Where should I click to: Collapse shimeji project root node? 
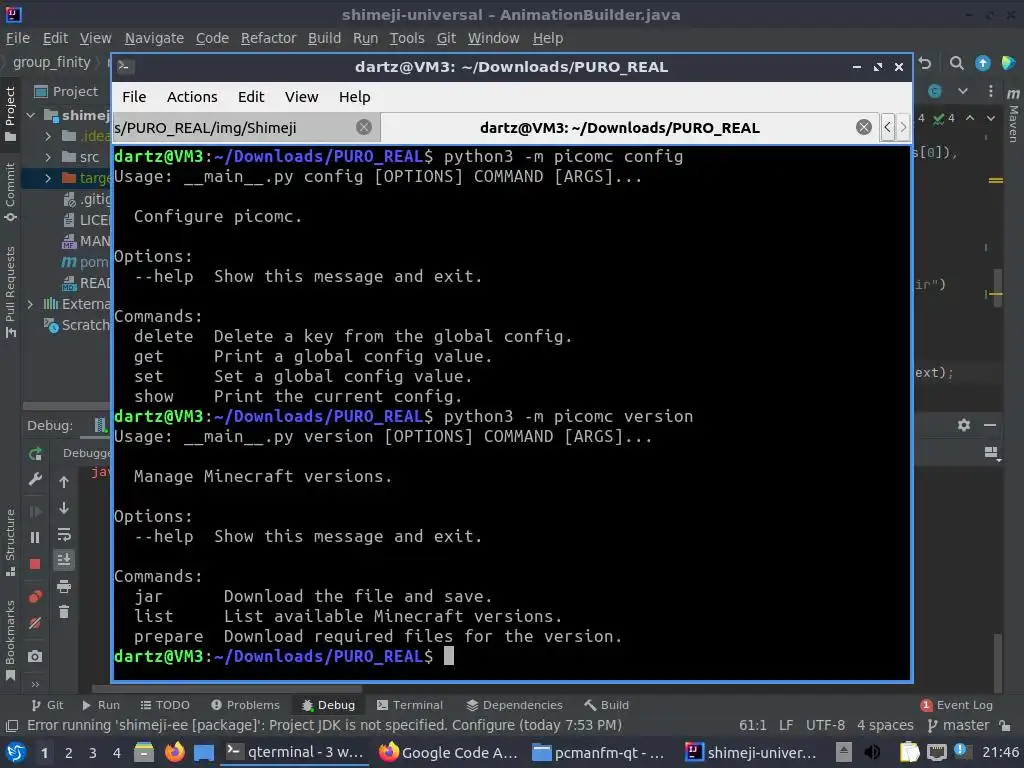31,115
